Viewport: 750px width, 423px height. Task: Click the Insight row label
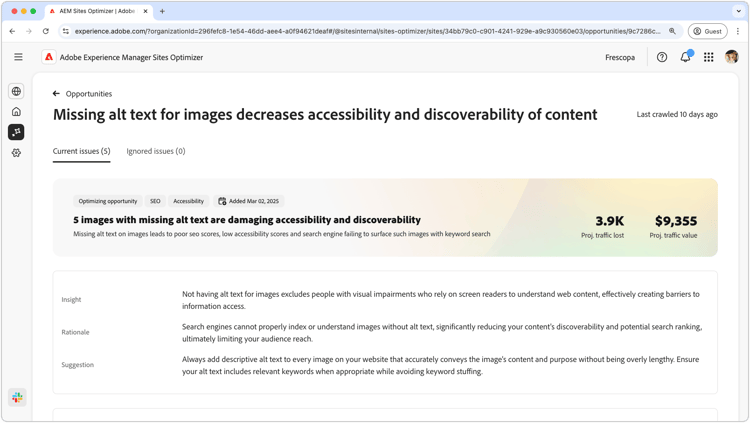pos(71,300)
